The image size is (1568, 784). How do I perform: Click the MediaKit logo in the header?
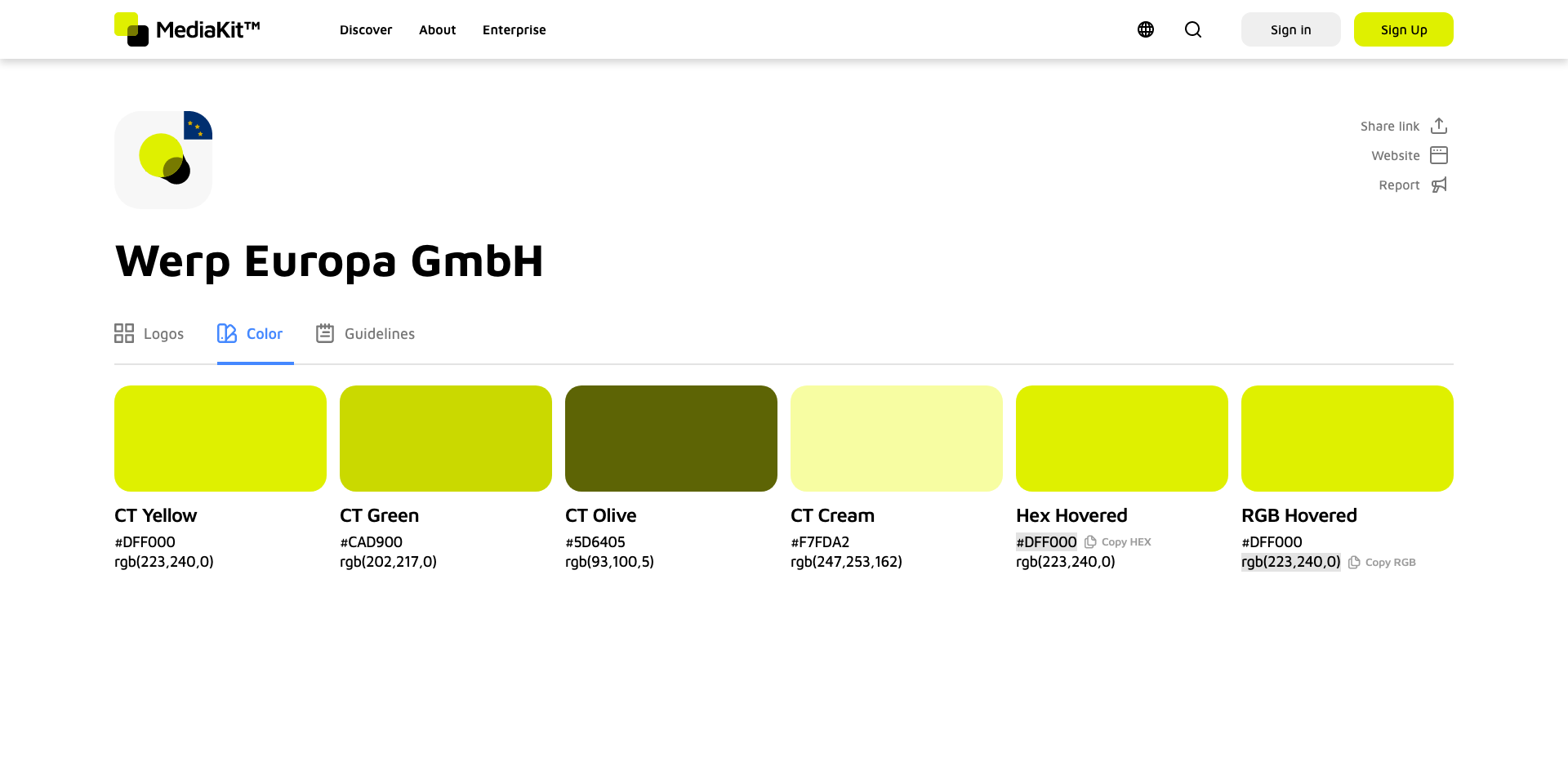click(187, 29)
